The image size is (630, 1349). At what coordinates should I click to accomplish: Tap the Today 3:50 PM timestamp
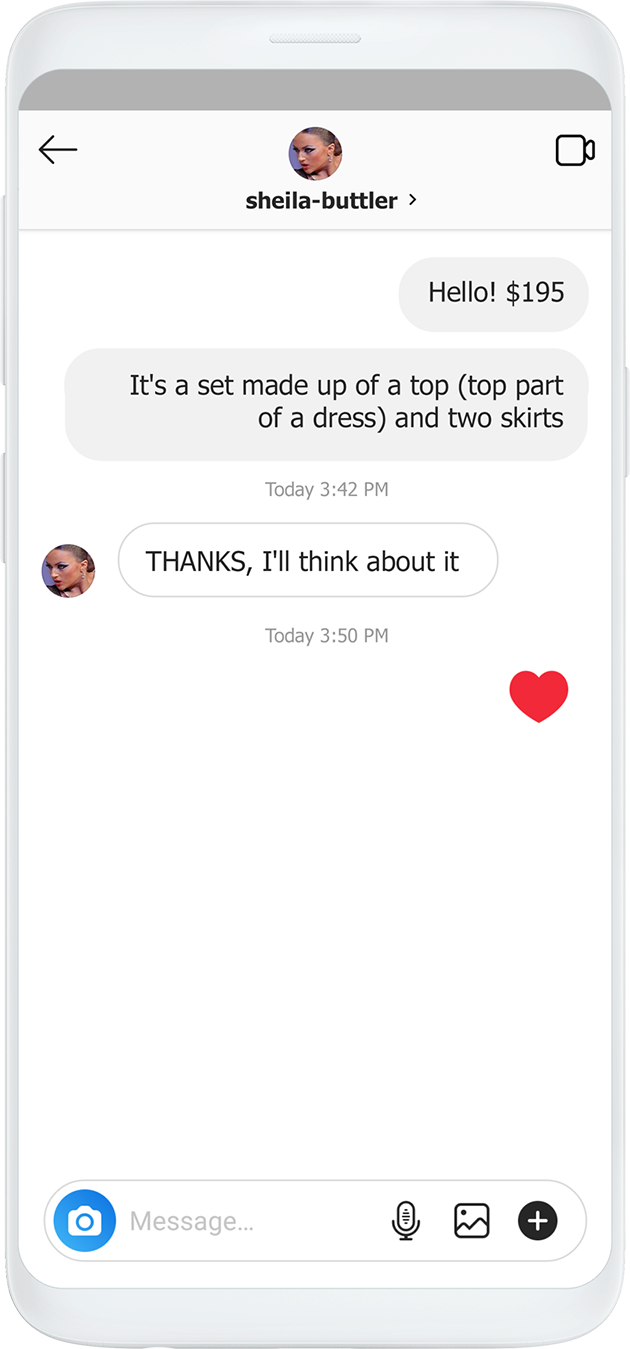[326, 635]
